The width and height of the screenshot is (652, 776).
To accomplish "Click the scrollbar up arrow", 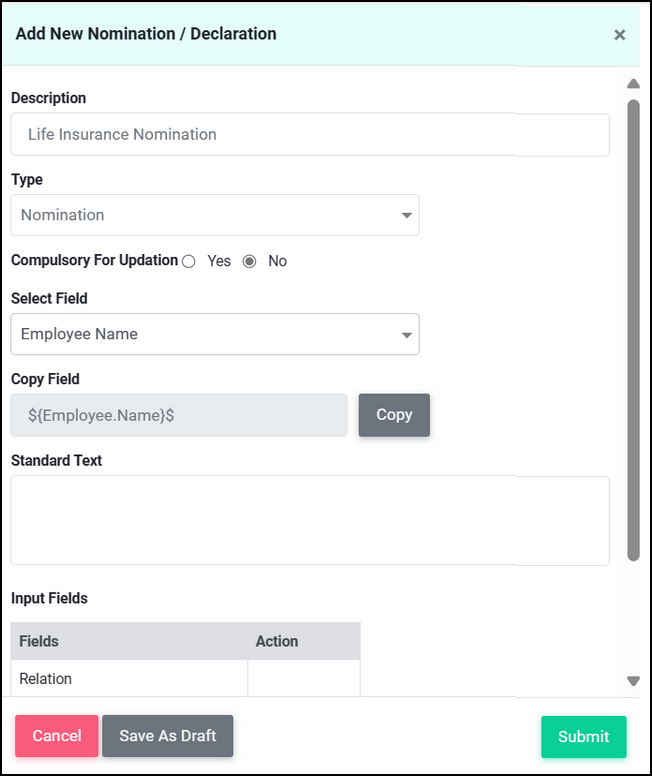I will pyautogui.click(x=633, y=84).
